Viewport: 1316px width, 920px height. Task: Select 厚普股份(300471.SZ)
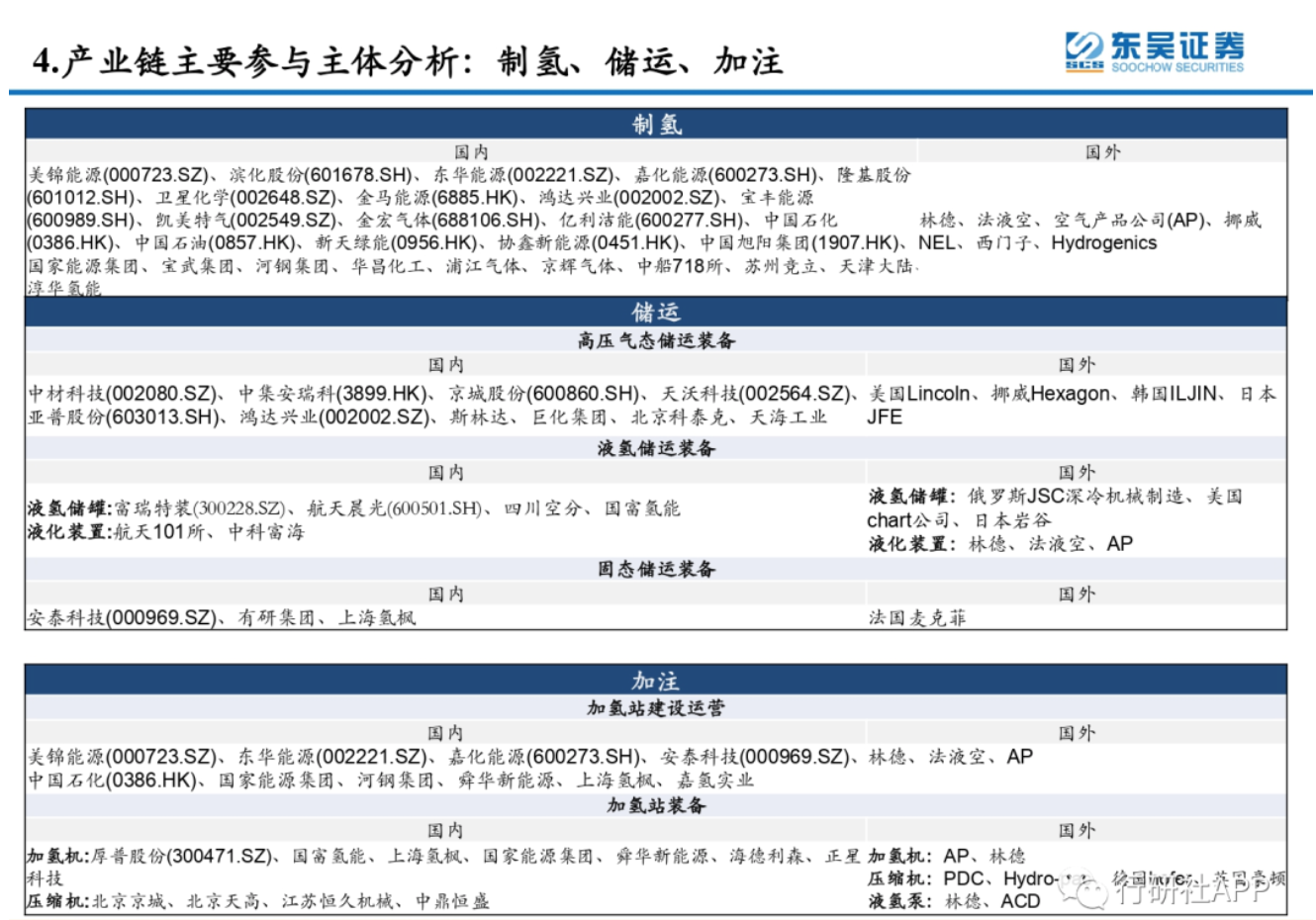(x=181, y=856)
